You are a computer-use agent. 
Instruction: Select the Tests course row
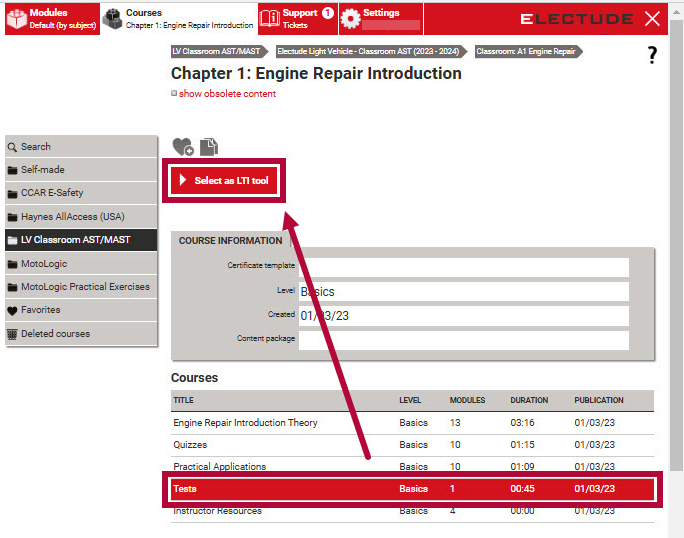pos(412,489)
